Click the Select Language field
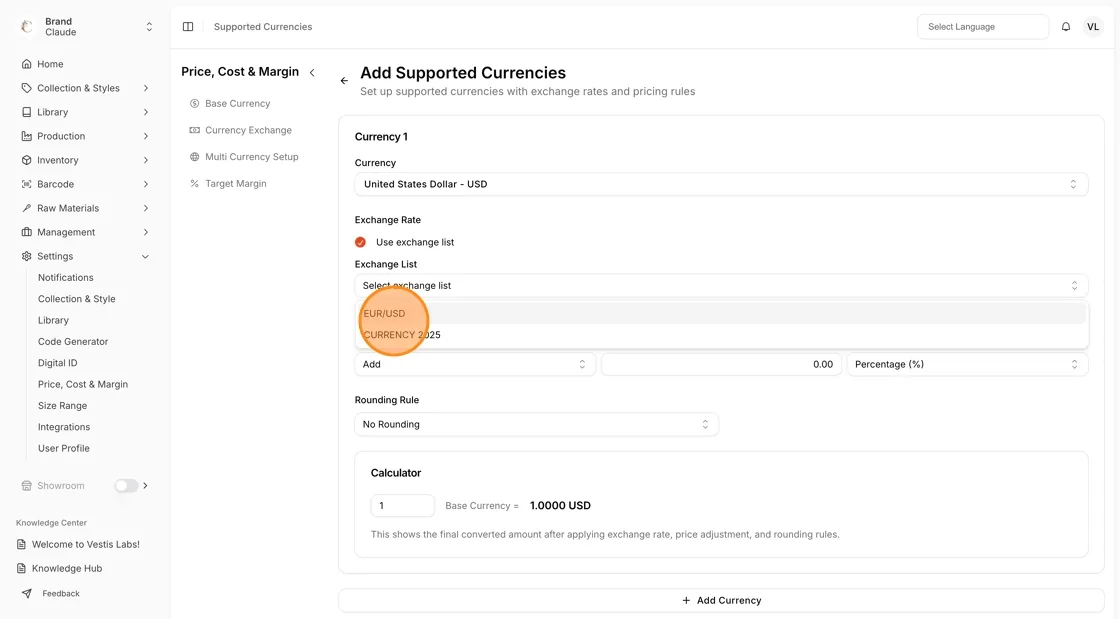This screenshot has height=619, width=1120. (983, 26)
